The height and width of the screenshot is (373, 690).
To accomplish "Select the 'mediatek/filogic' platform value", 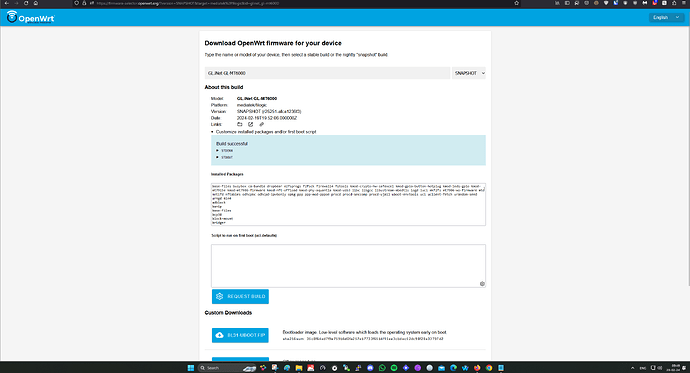I will click(x=252, y=105).
